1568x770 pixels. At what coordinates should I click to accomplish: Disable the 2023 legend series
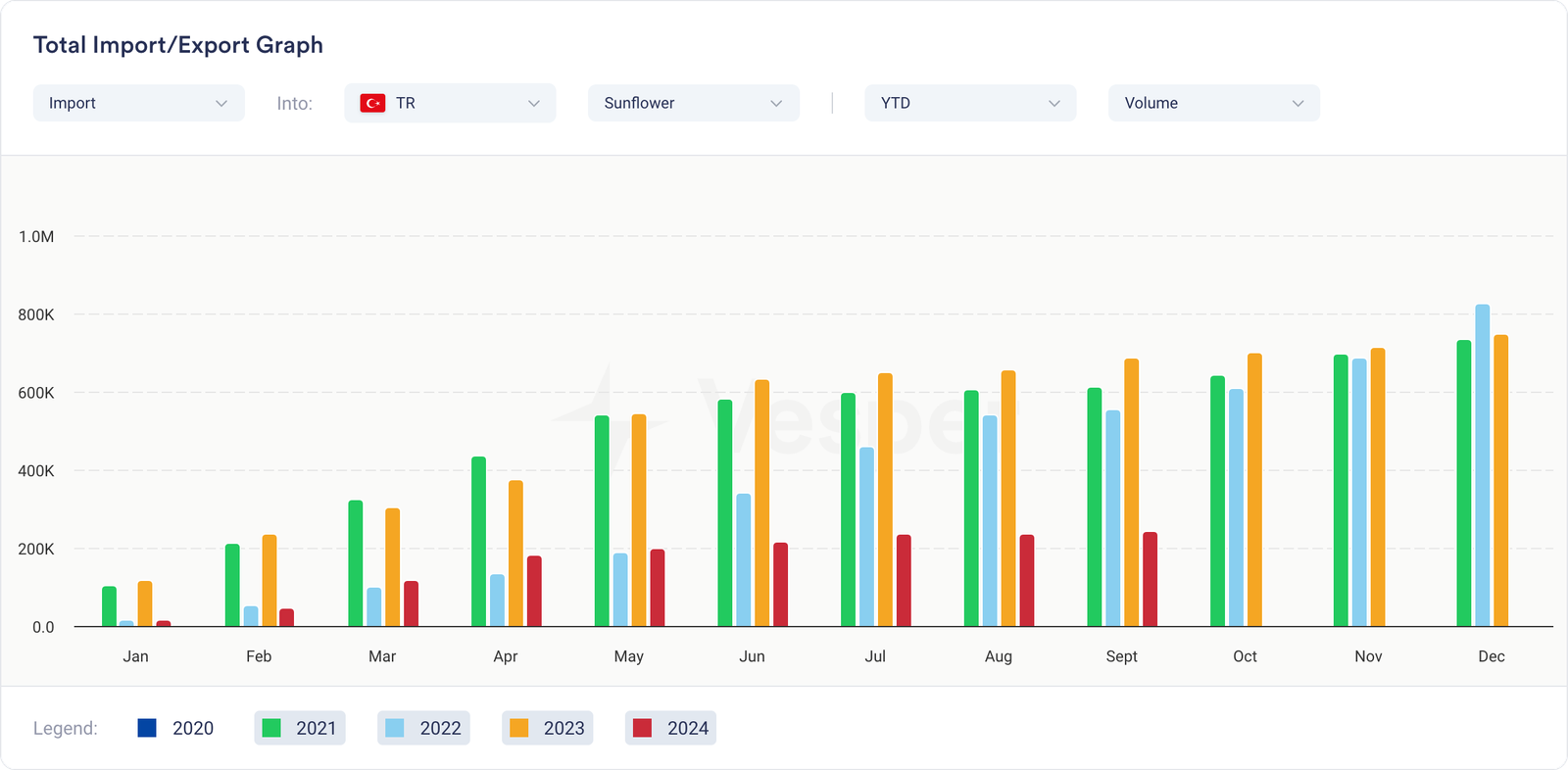[547, 728]
